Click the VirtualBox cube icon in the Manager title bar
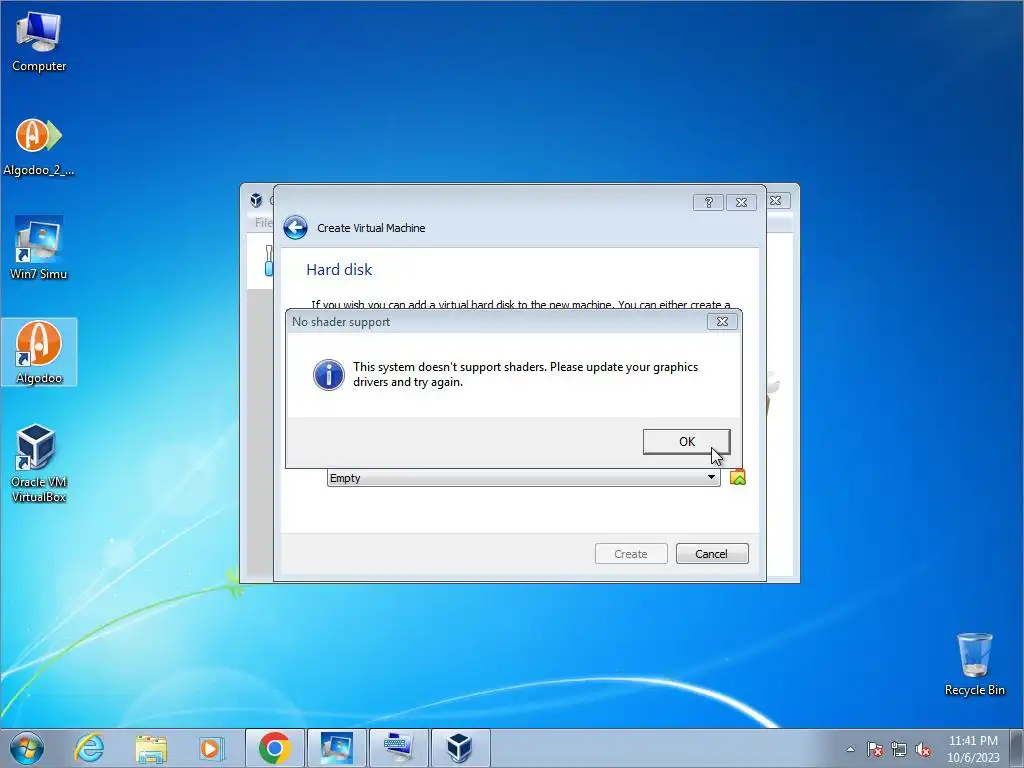1024x768 pixels. (x=256, y=200)
